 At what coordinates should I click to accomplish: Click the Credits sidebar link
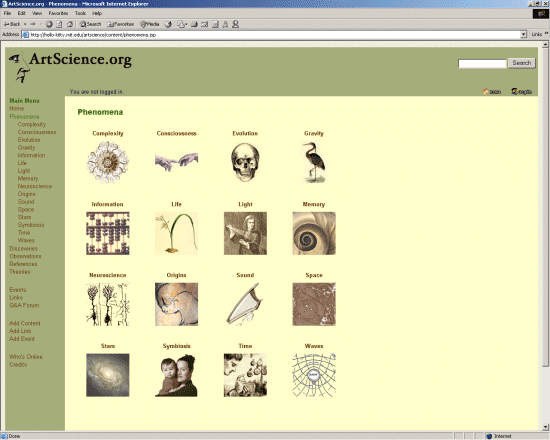[x=18, y=365]
